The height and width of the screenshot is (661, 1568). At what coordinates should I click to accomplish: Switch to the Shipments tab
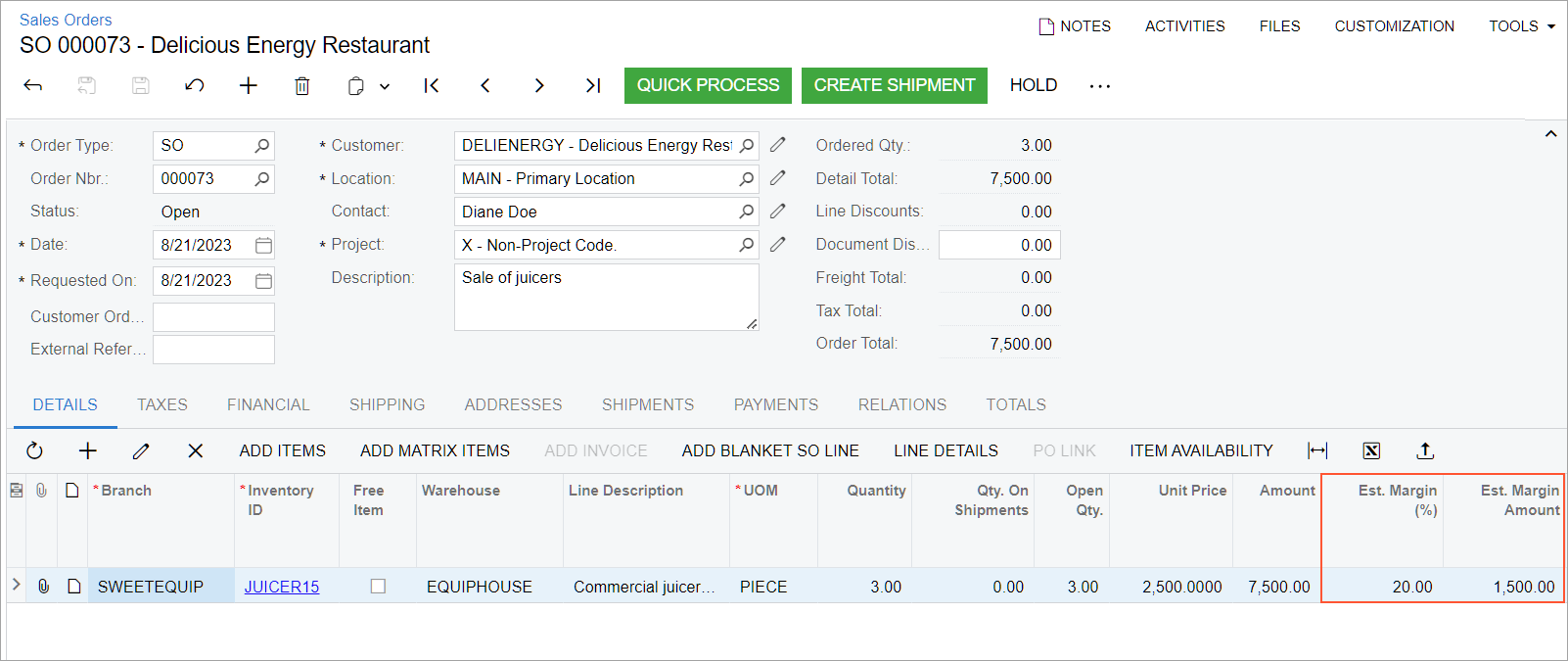648,404
